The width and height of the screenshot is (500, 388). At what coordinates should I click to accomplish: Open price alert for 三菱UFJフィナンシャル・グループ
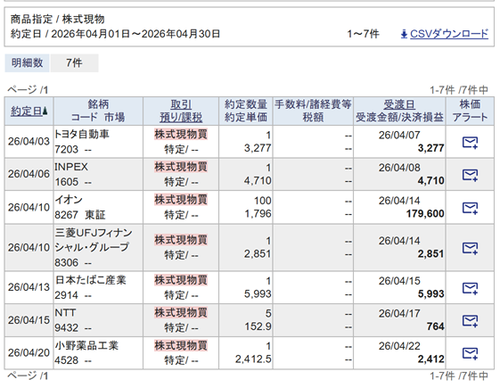click(470, 248)
